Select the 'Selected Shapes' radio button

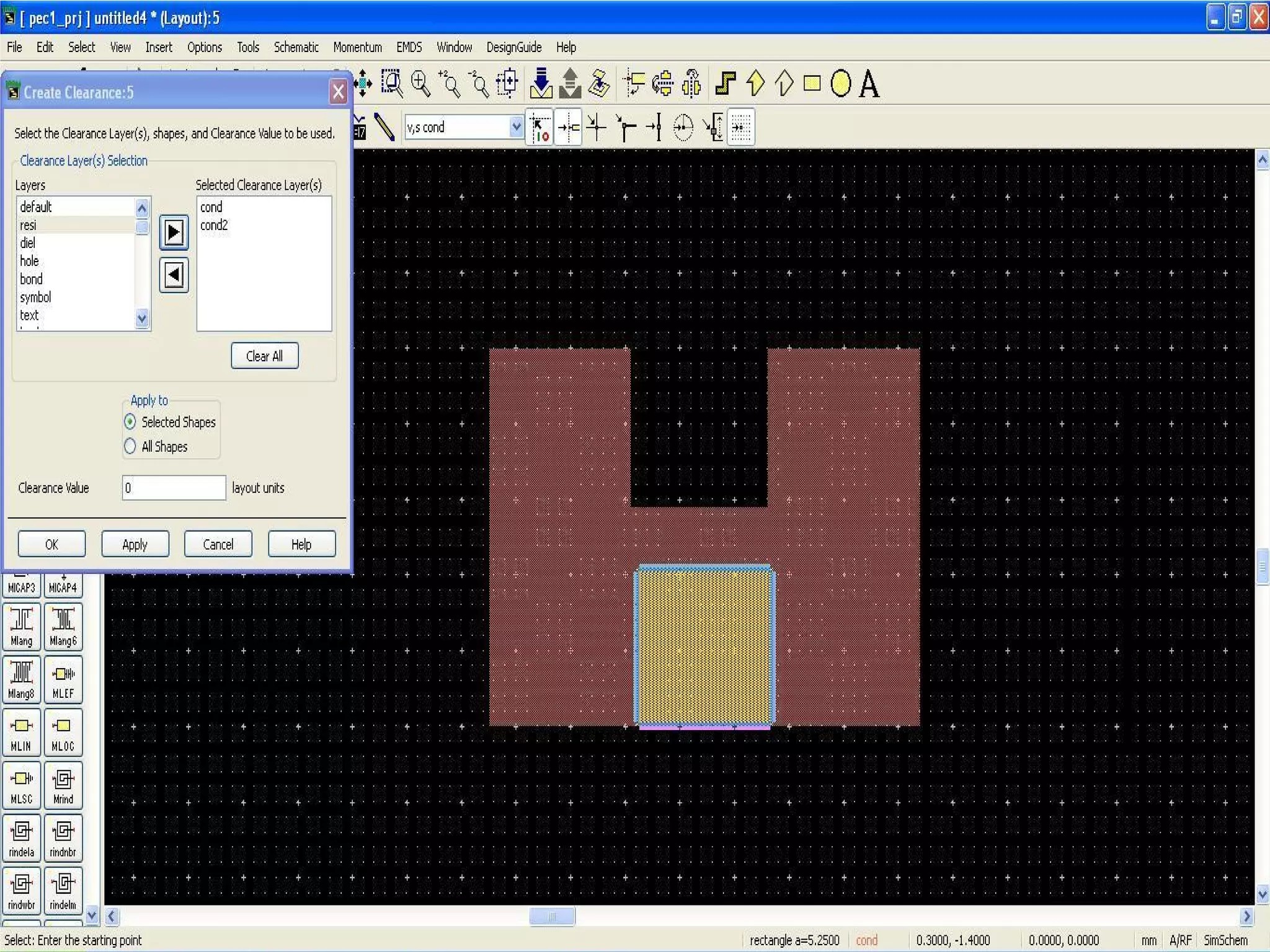pos(130,422)
